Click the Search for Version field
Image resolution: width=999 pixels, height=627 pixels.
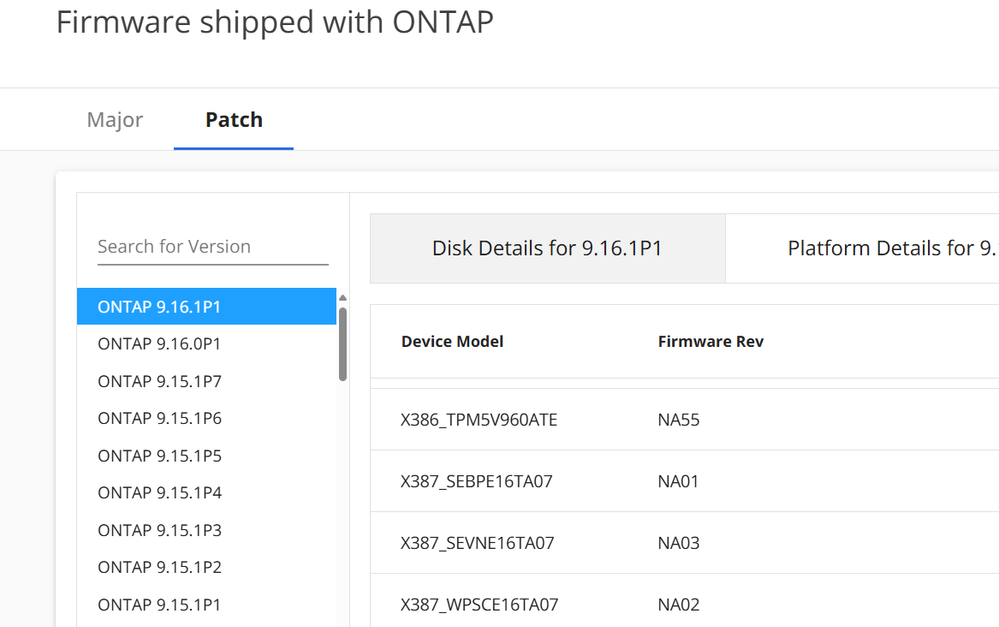coord(212,247)
